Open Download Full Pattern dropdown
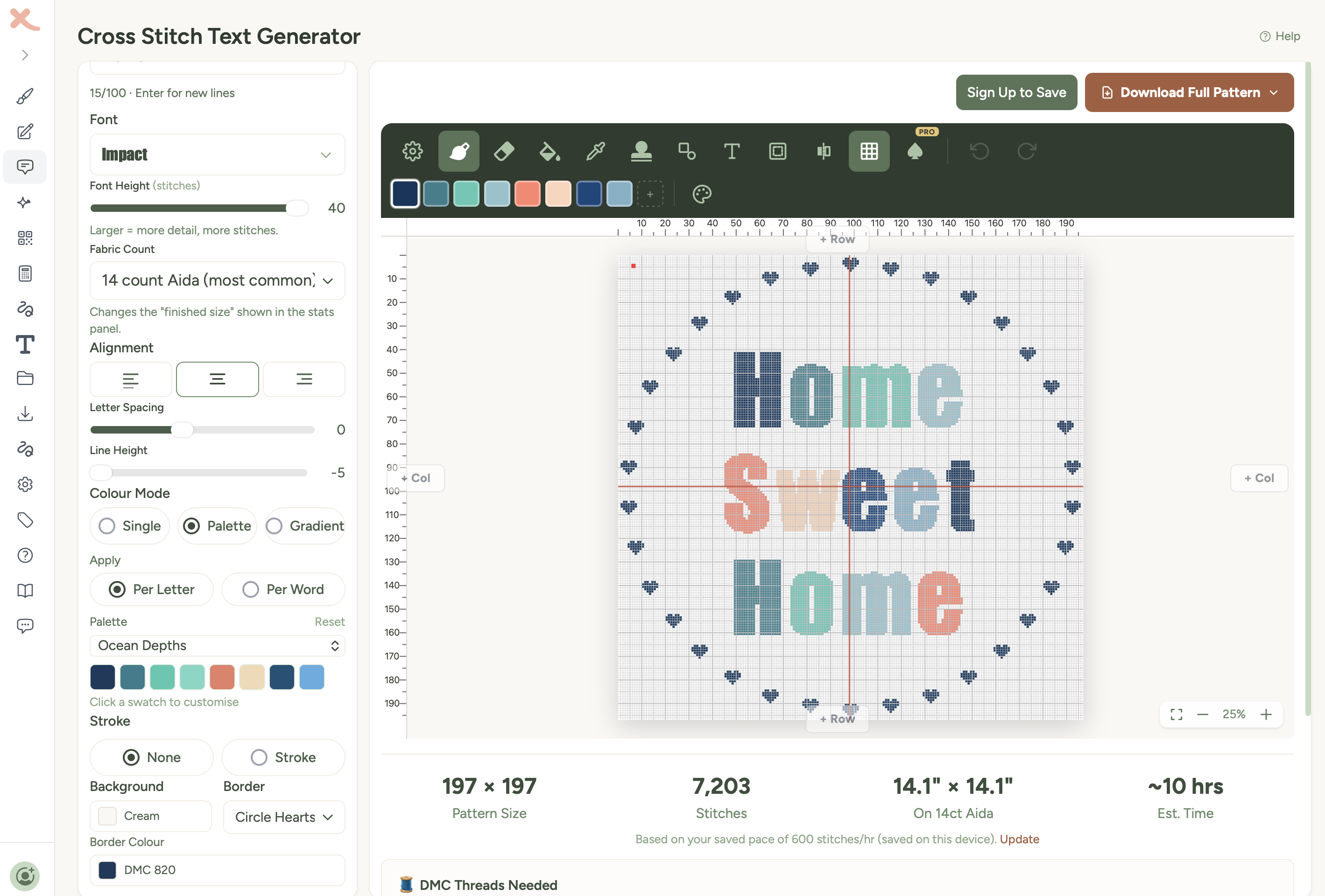1325x896 pixels. [1189, 92]
